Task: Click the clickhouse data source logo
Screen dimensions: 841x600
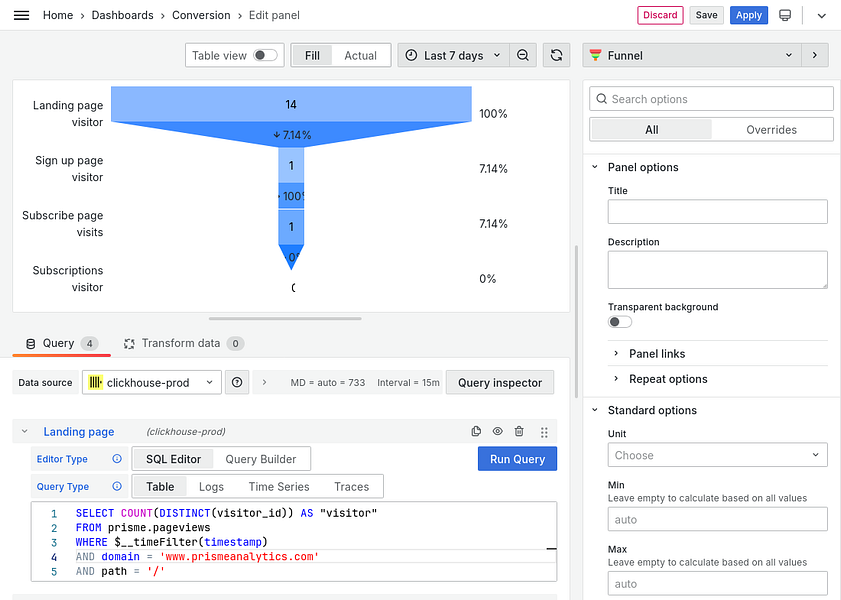Action: [x=95, y=382]
